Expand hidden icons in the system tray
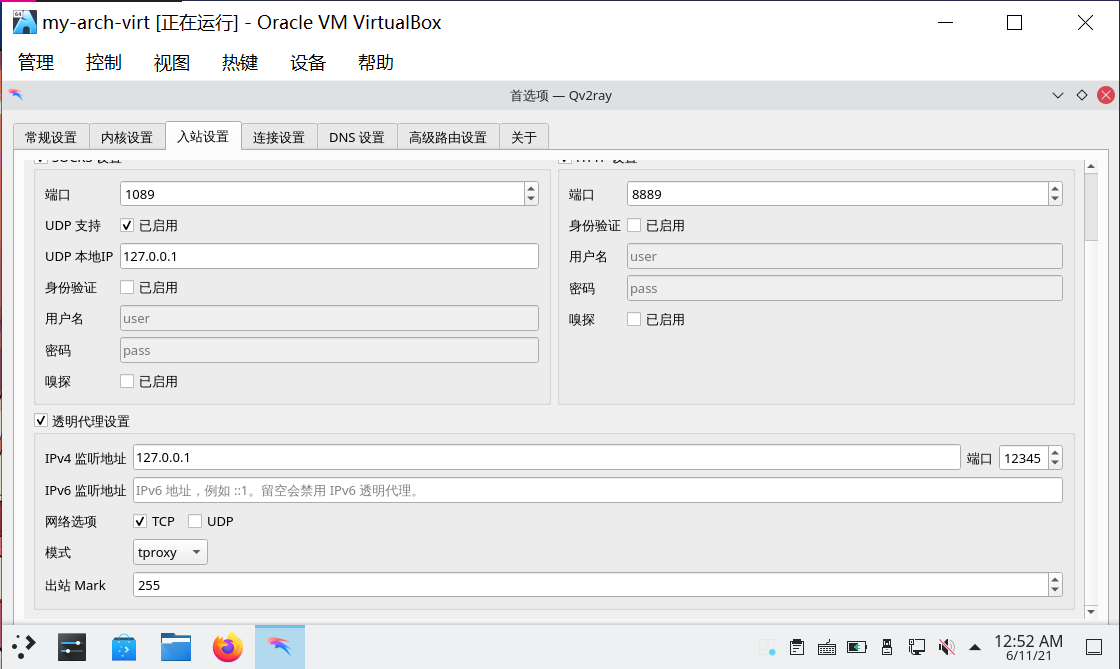The image size is (1120, 669). tap(973, 646)
